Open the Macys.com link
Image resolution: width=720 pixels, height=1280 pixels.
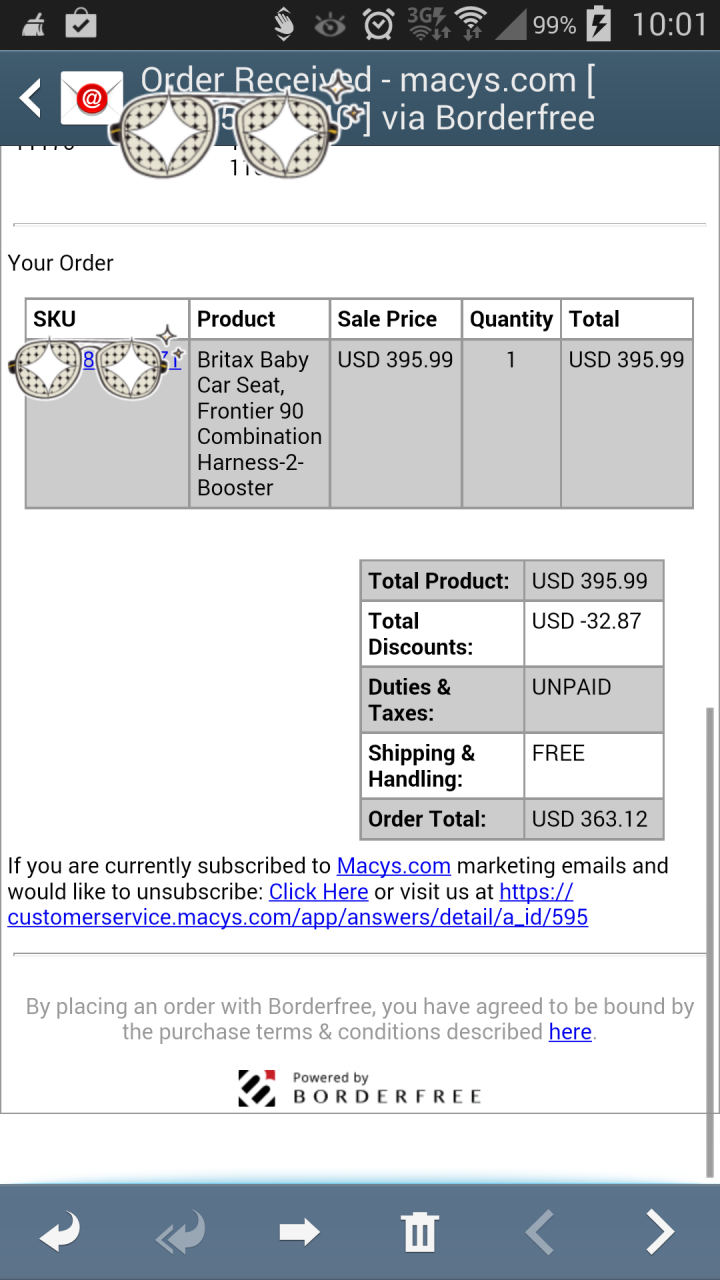(x=394, y=866)
